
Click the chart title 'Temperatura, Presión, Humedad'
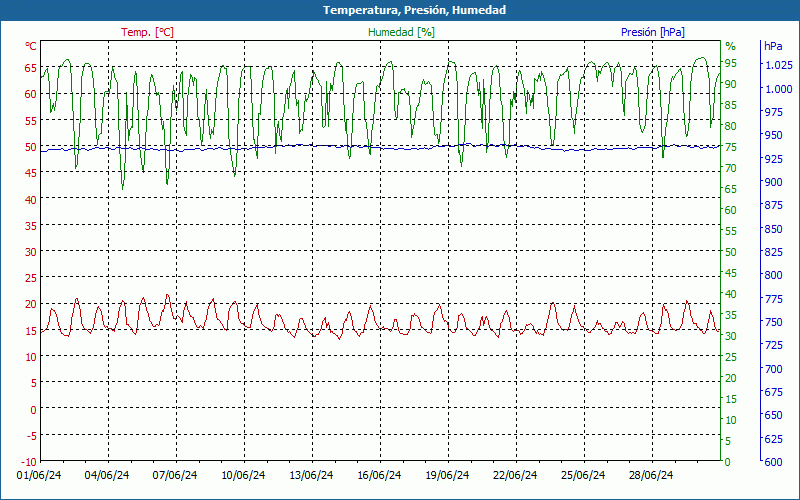click(414, 10)
